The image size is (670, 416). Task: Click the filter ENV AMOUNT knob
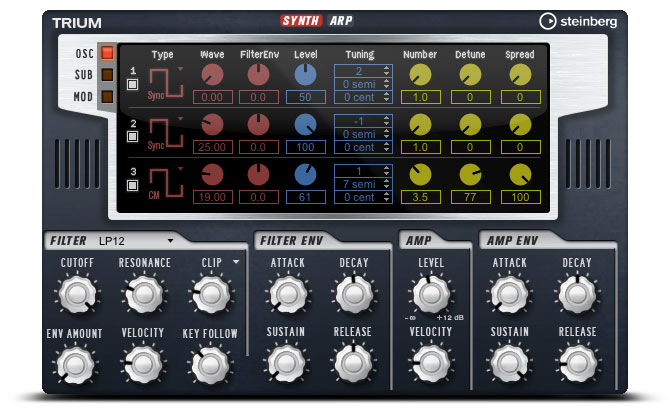[75, 365]
